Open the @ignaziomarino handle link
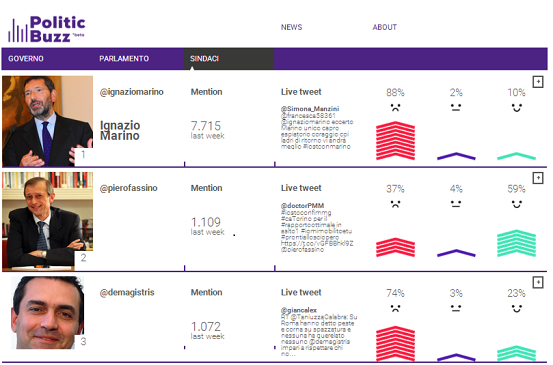The image size is (553, 365). (132, 92)
